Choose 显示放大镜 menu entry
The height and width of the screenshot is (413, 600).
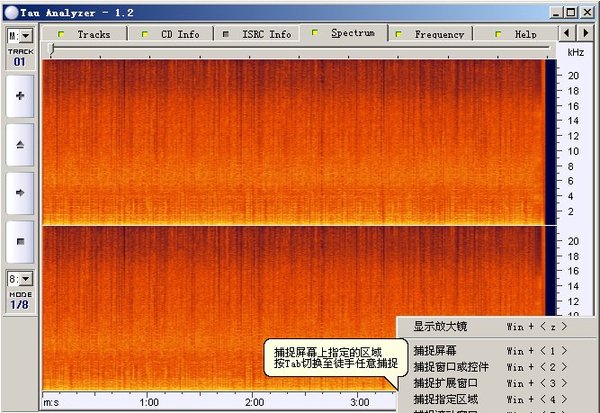point(498,326)
